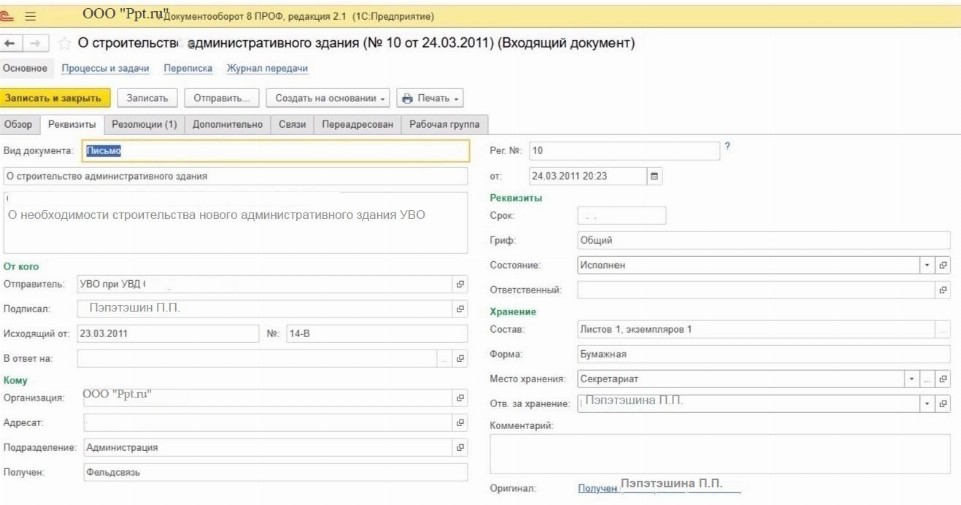
Task: Click the open icon in the Ответственный field
Action: tap(942, 290)
